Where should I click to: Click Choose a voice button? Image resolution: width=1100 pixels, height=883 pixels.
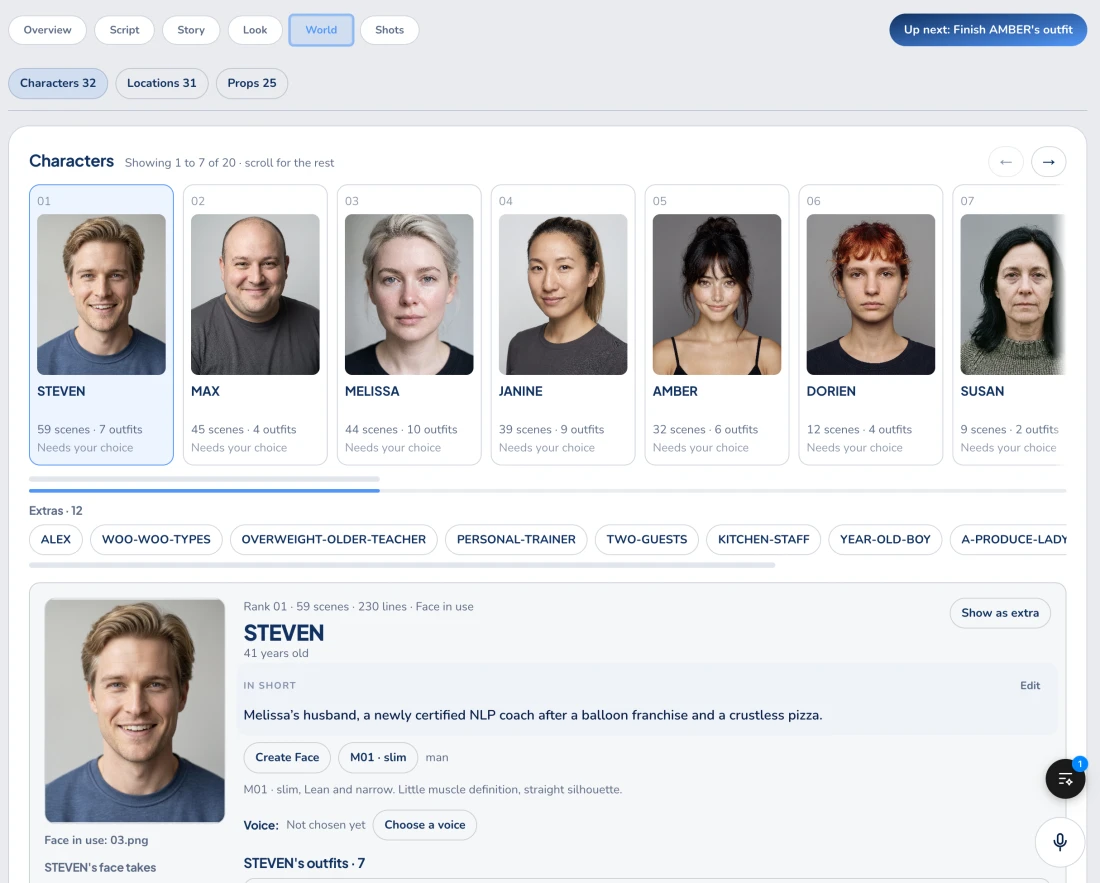coord(424,825)
